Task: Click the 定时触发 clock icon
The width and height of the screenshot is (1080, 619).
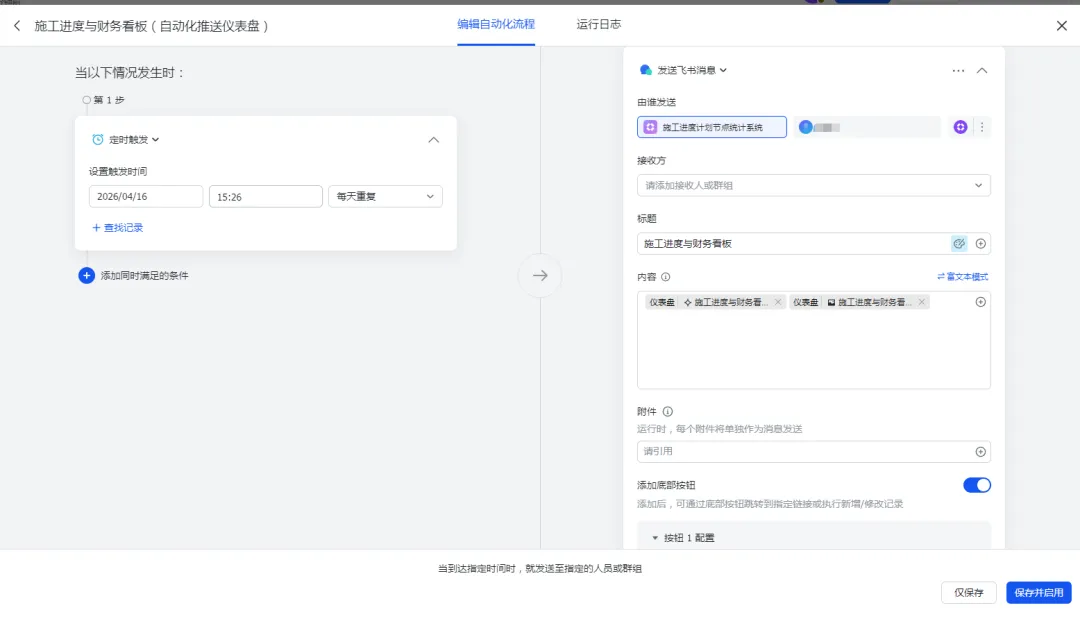Action: [98, 140]
